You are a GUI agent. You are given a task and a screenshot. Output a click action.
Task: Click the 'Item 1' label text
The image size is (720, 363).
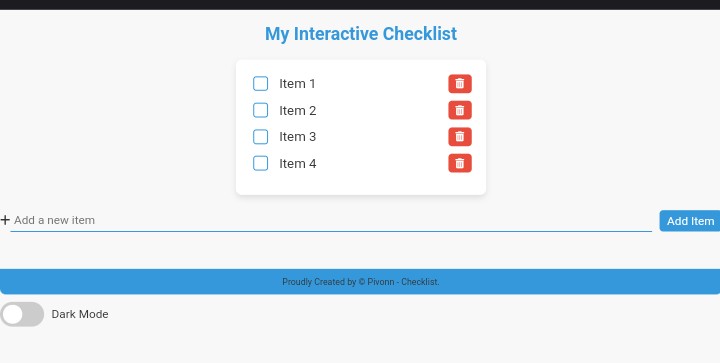coord(298,84)
